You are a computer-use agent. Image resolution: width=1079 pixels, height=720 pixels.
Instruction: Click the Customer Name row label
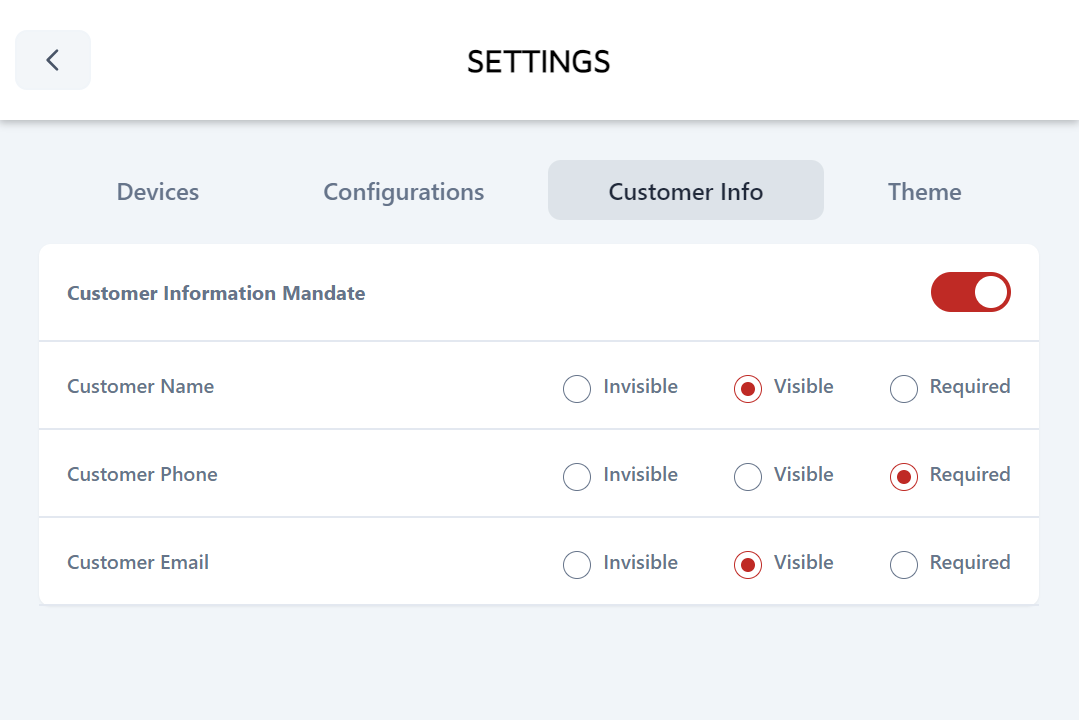pyautogui.click(x=140, y=386)
